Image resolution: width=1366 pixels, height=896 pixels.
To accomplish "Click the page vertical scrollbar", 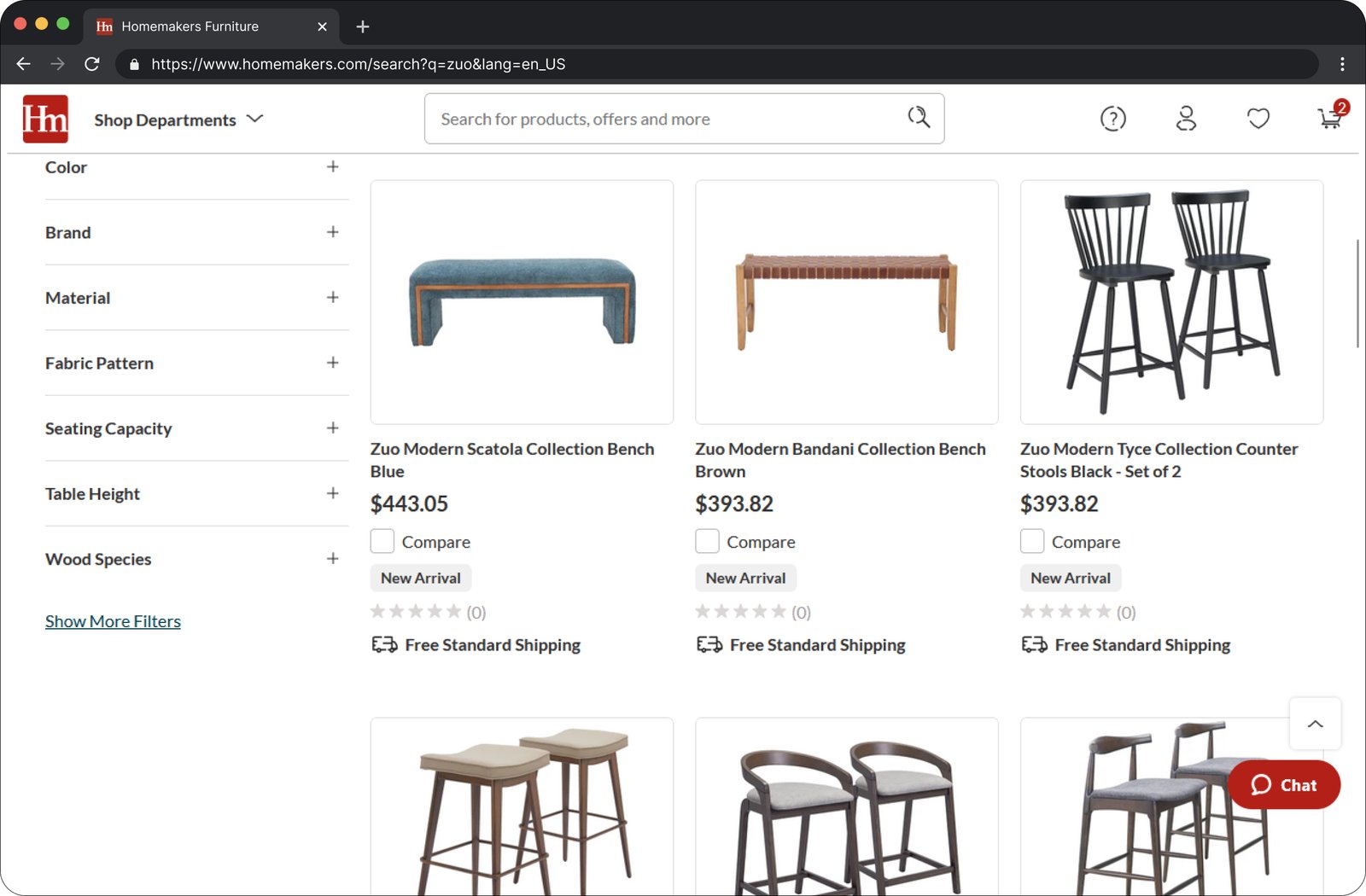I will pyautogui.click(x=1357, y=293).
